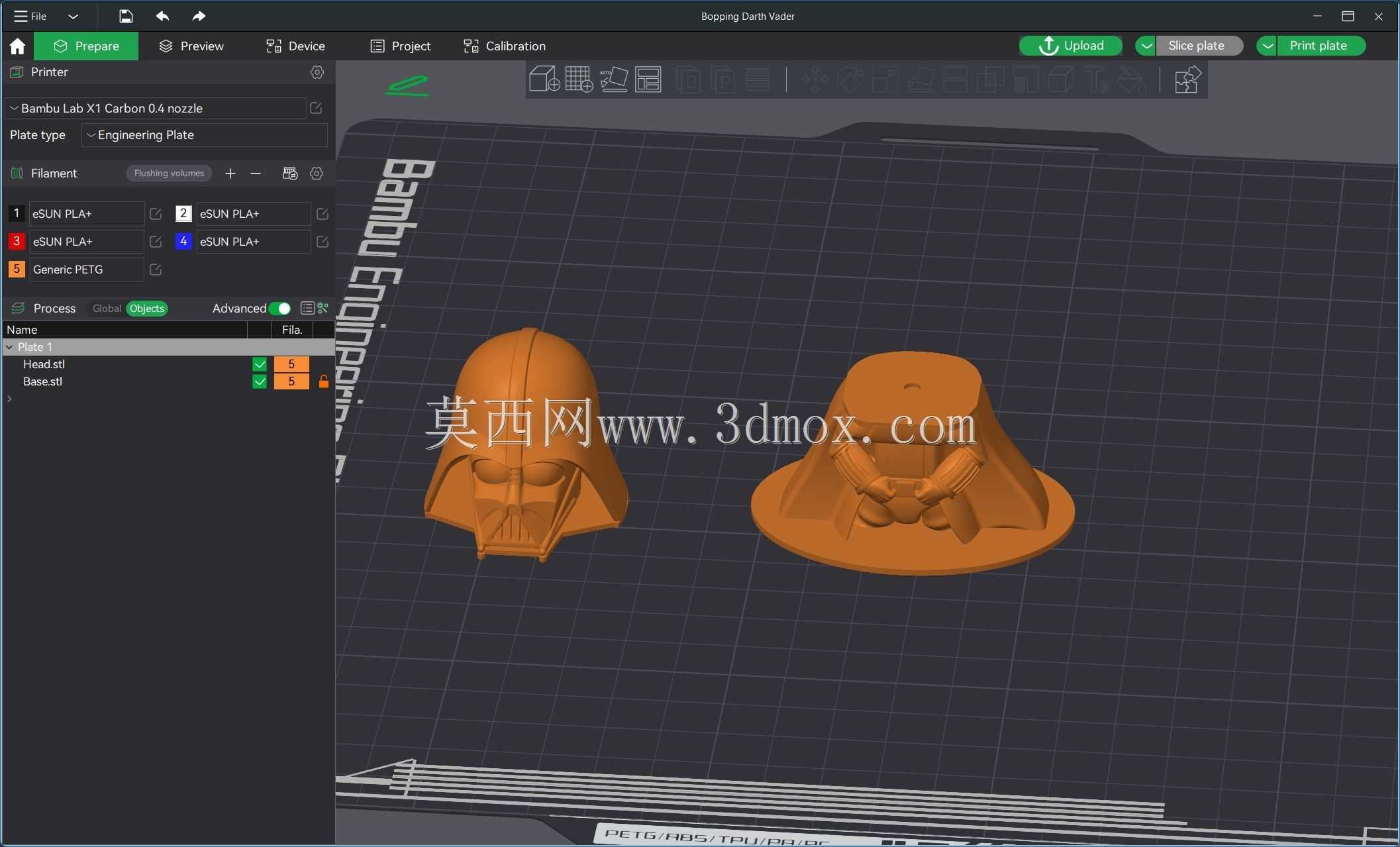Select Base.stl in the object list

tap(42, 381)
